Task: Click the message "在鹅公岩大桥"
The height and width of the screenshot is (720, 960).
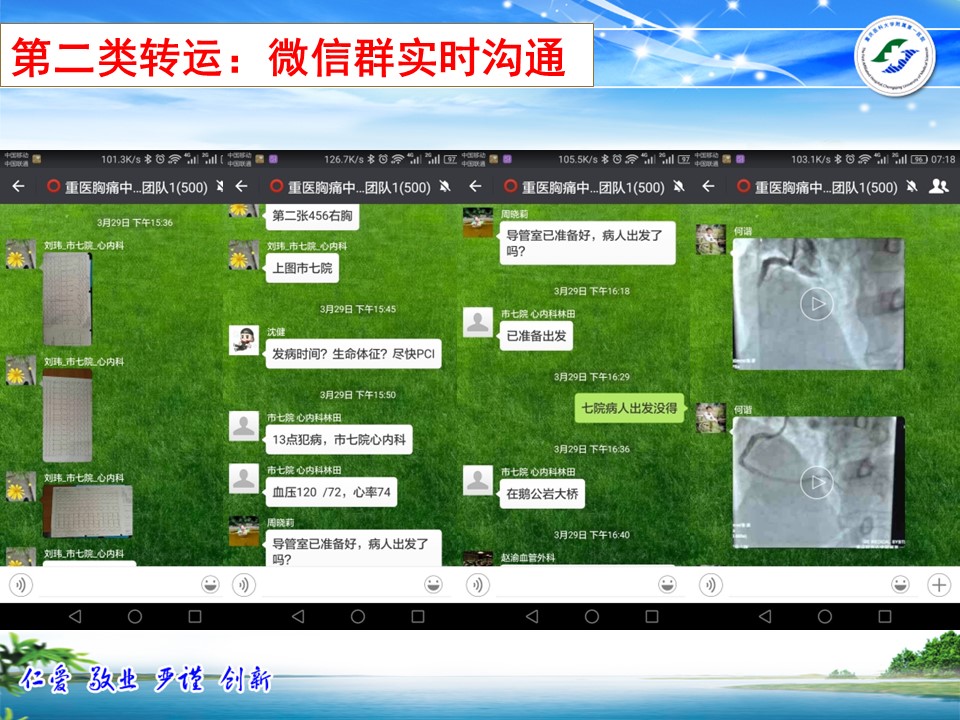Action: click(543, 494)
